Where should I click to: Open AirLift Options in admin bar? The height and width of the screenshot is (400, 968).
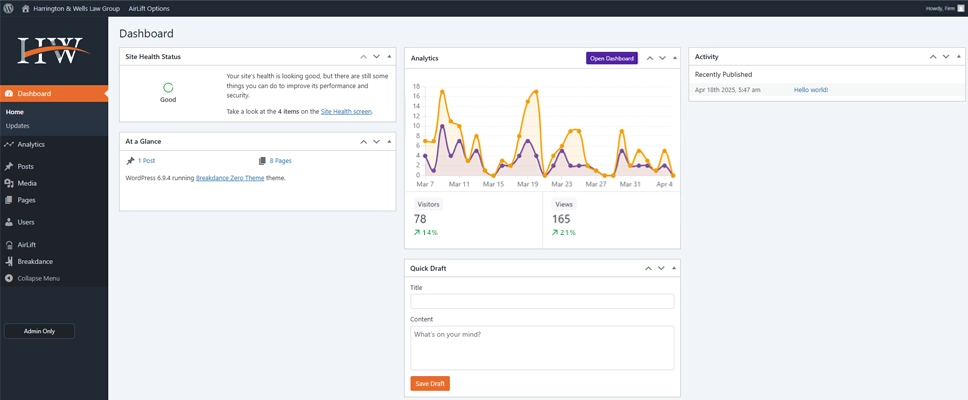149,9
